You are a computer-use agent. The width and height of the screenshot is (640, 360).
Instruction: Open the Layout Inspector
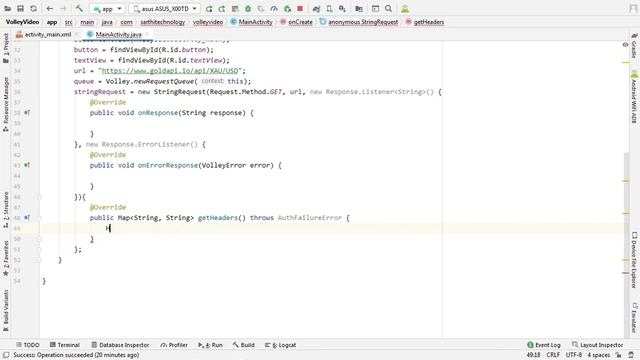(598, 345)
